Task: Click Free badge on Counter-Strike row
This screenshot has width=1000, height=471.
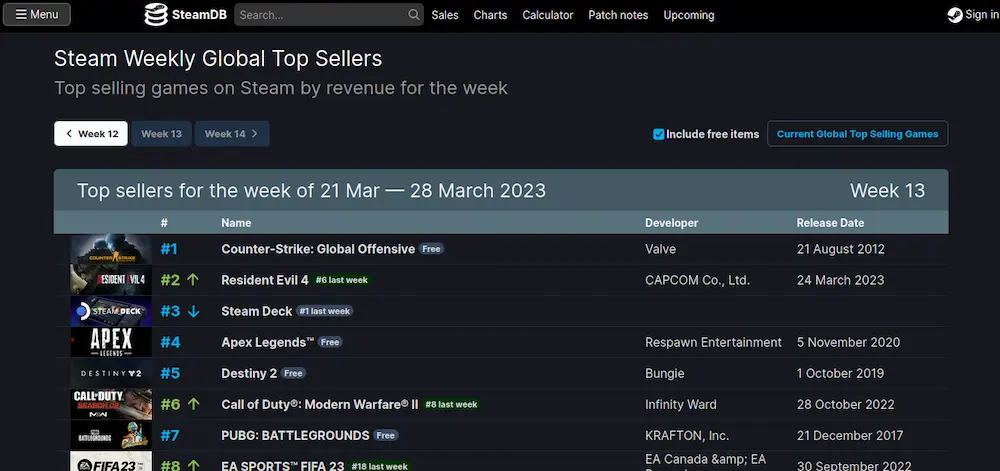Action: [x=431, y=249]
